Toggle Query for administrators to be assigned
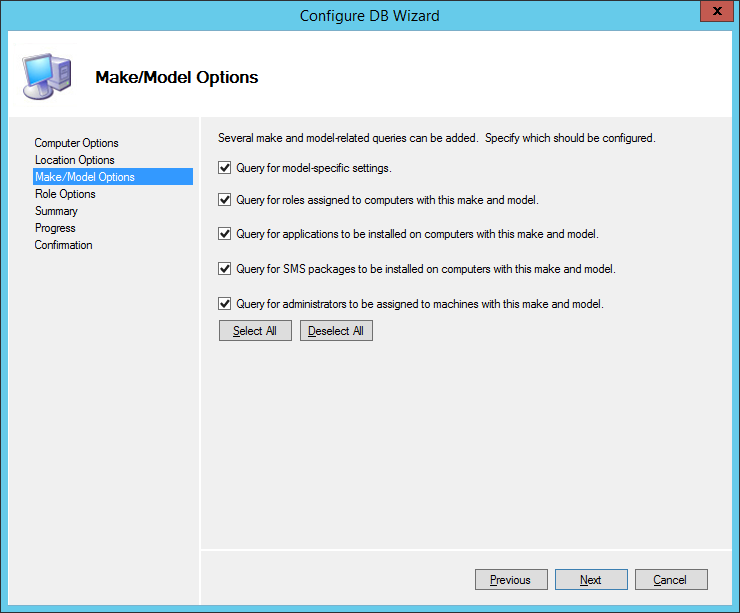The width and height of the screenshot is (740, 613). tap(225, 303)
